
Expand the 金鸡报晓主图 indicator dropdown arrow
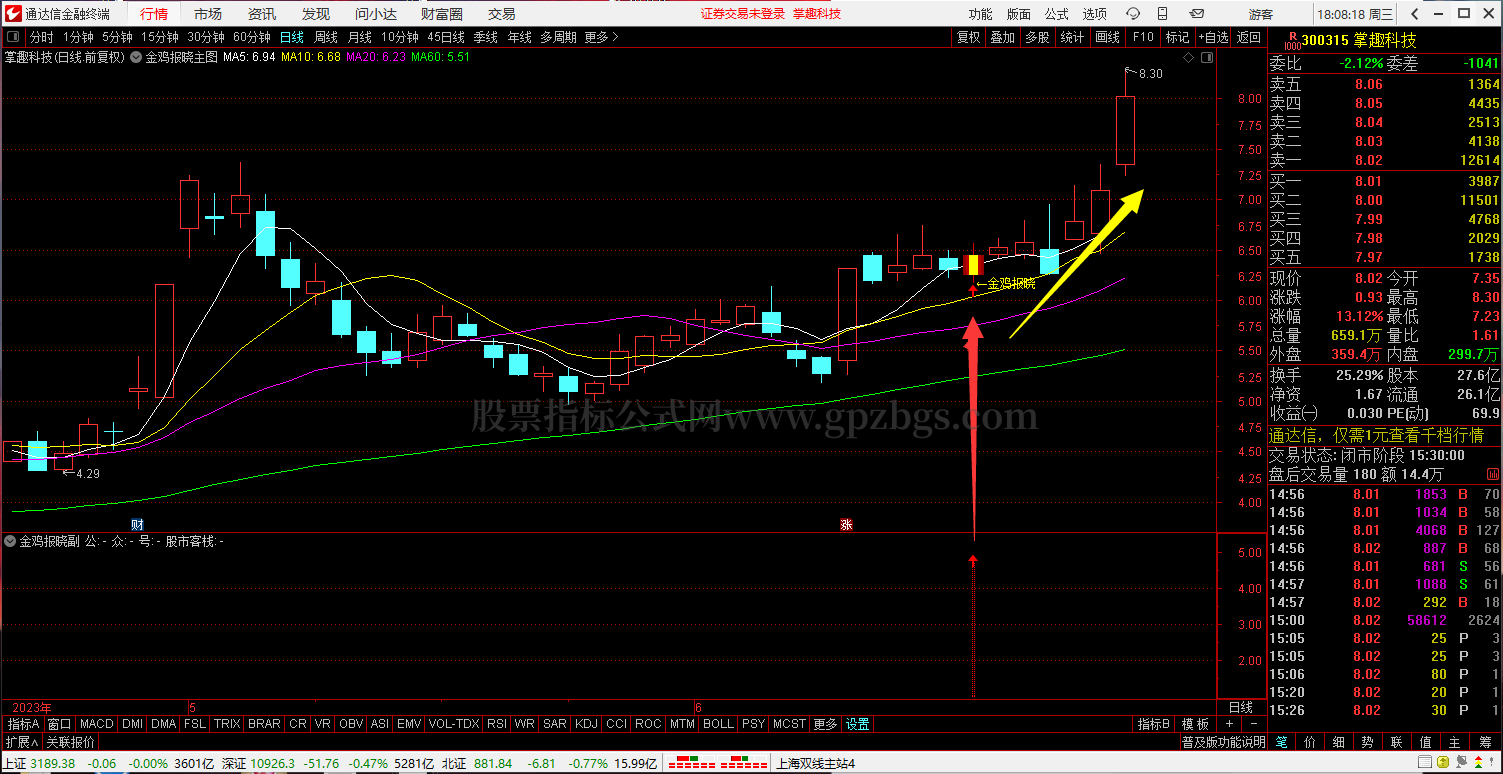click(x=136, y=58)
